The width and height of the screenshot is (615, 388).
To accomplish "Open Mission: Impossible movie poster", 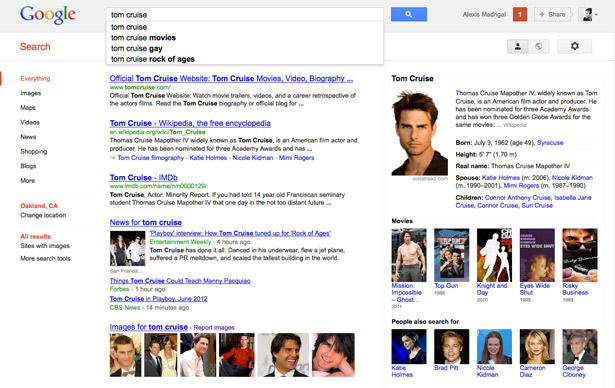I will pos(409,255).
